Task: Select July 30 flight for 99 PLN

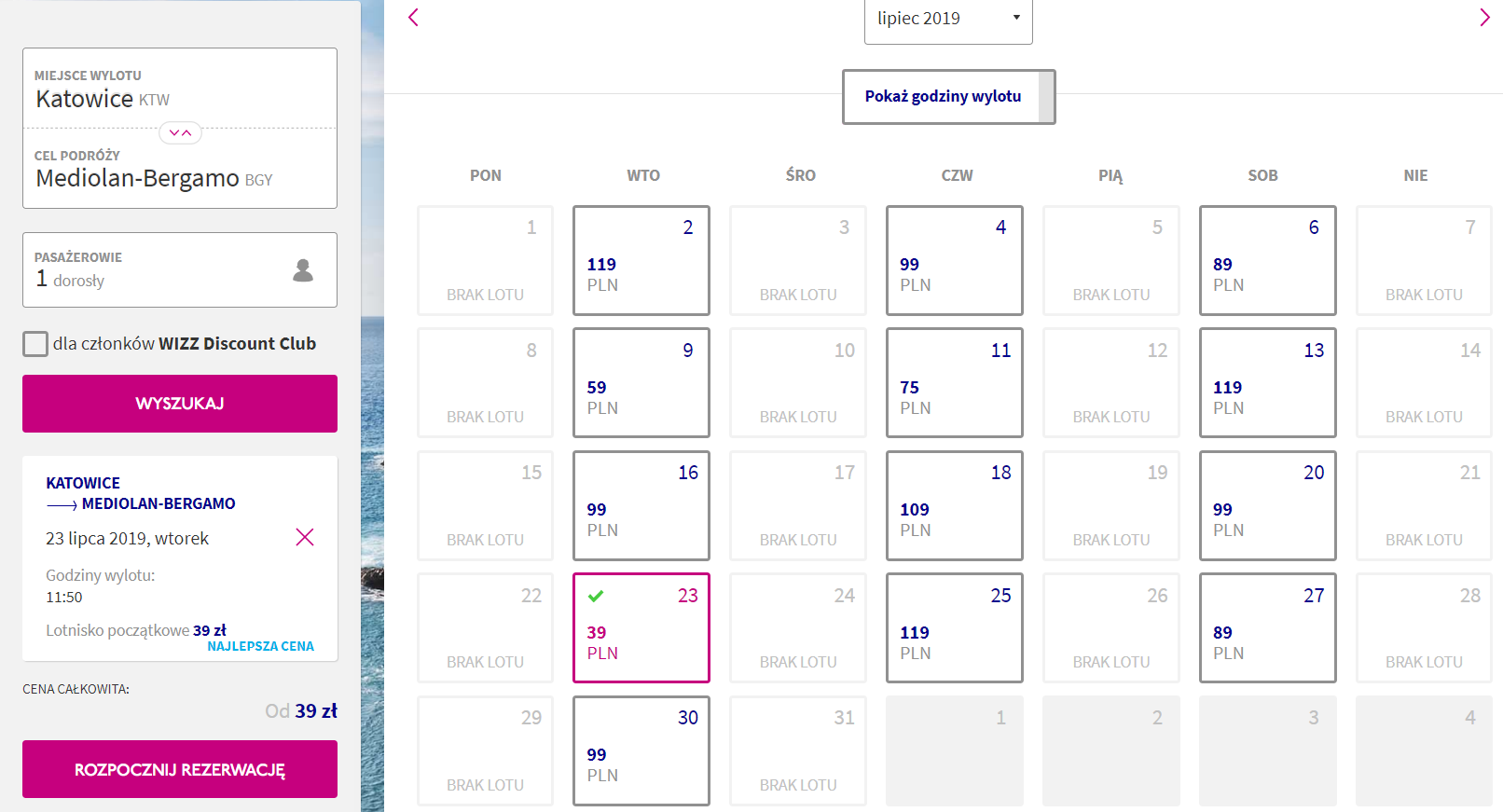Action: [641, 750]
